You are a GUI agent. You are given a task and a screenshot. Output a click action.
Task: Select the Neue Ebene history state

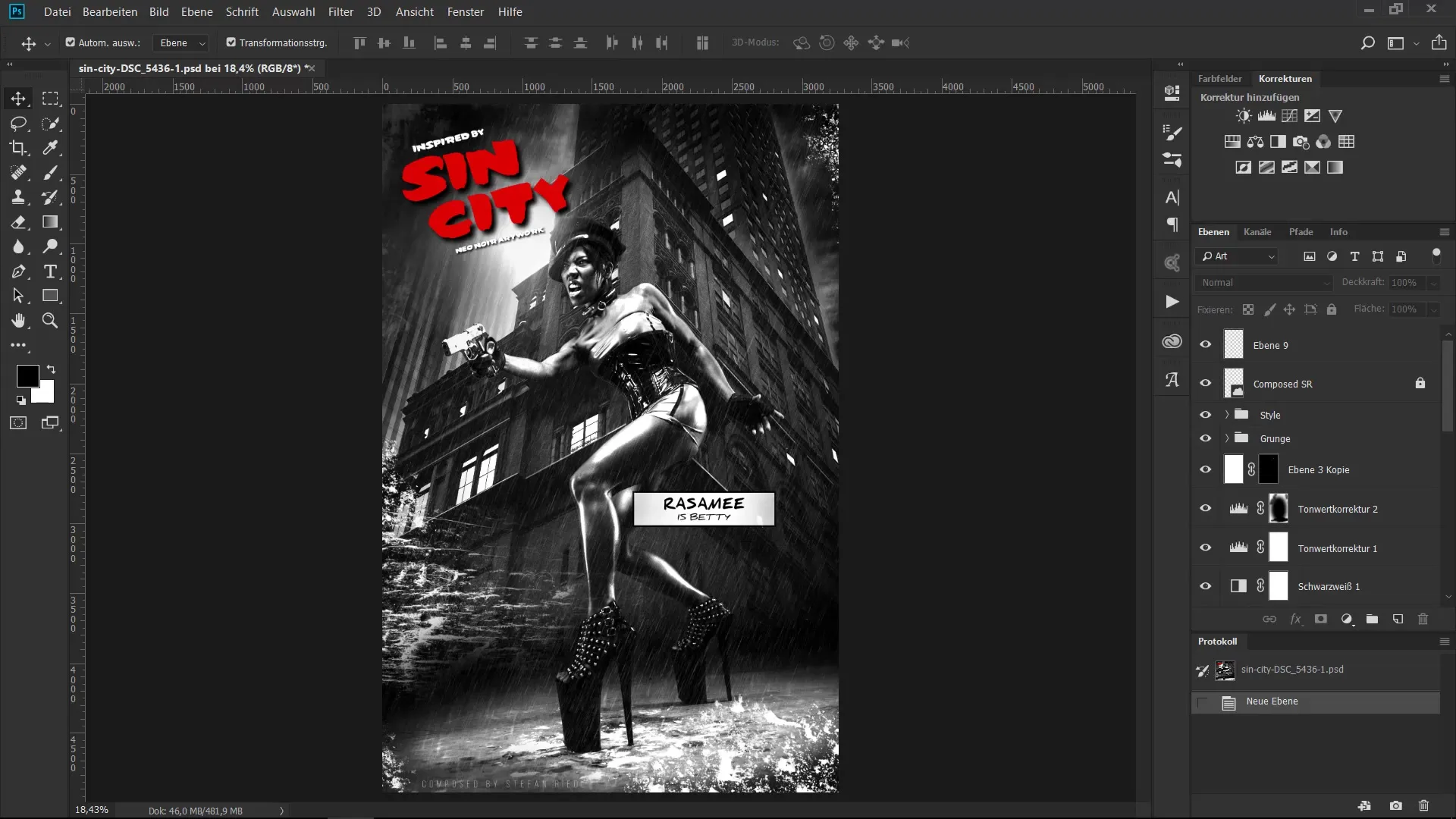(x=1316, y=702)
